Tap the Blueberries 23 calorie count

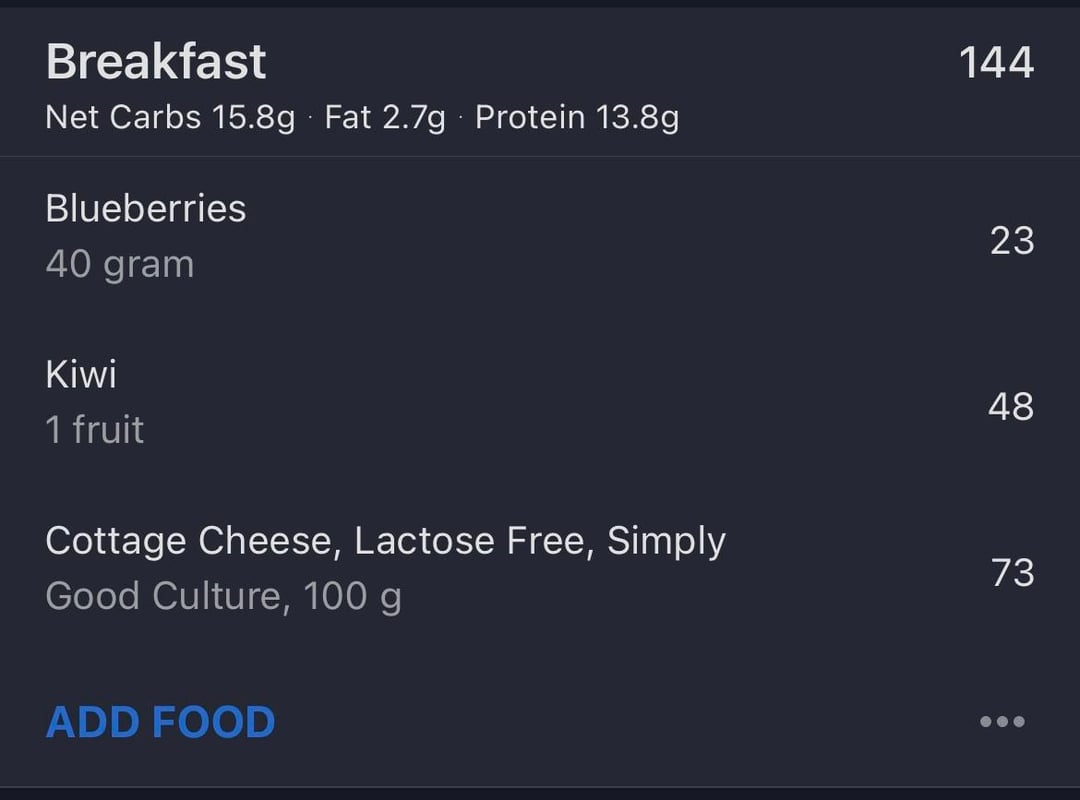tap(1011, 241)
